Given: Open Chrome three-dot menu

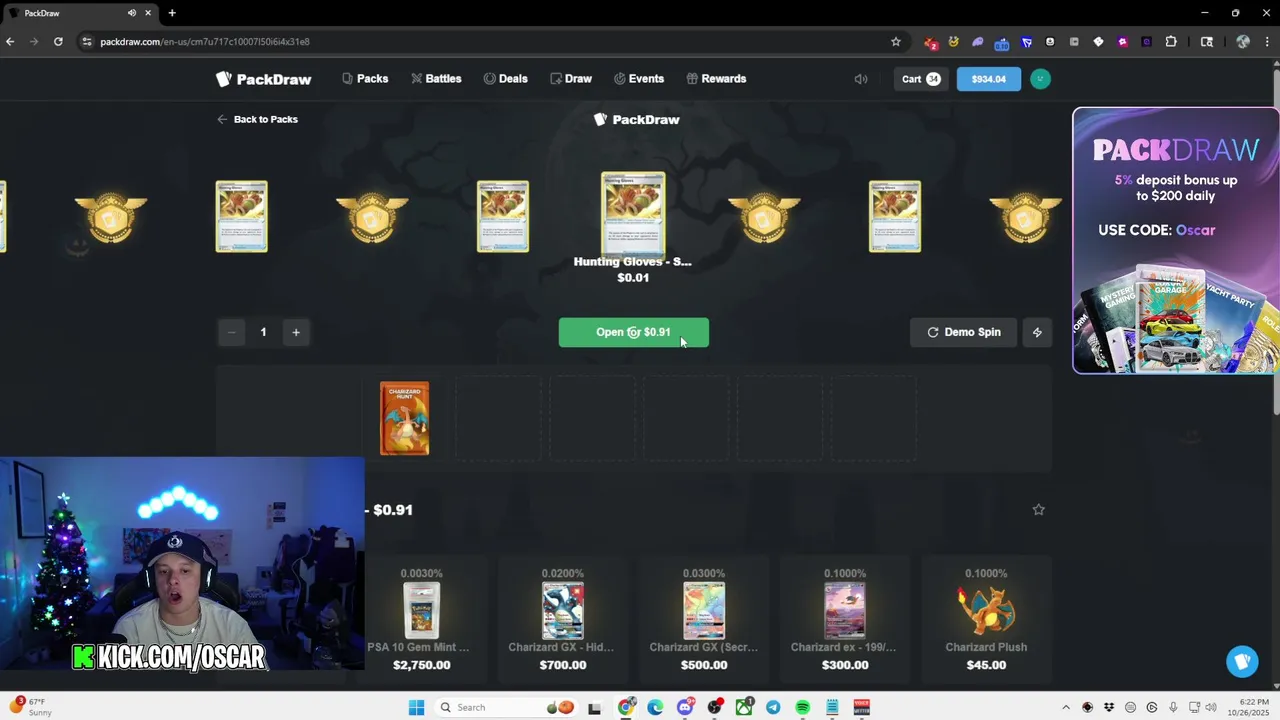Looking at the screenshot, I should (1267, 42).
